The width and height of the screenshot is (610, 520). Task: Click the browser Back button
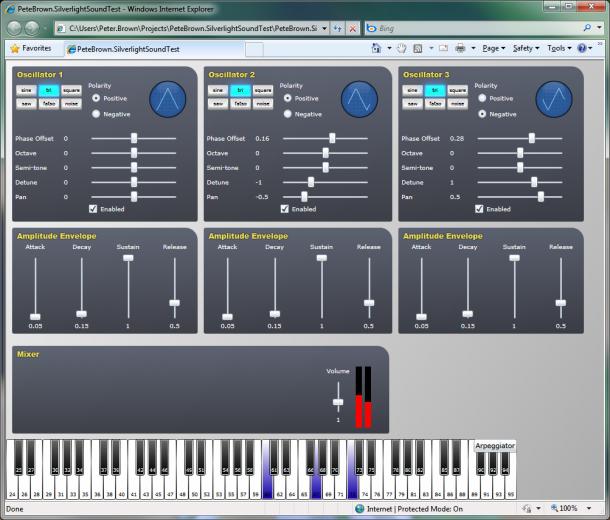coord(14,28)
